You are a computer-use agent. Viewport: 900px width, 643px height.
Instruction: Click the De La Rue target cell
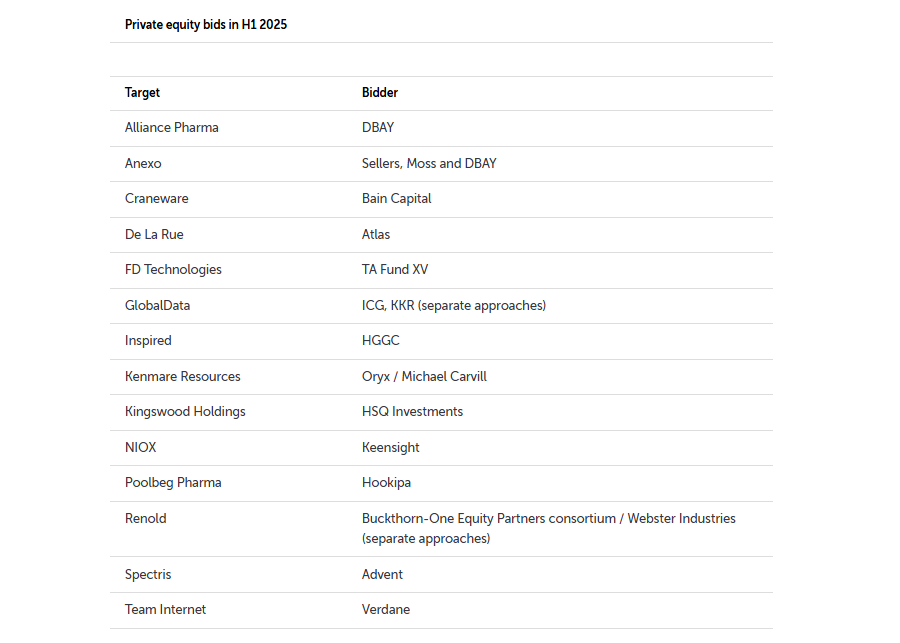[154, 234]
